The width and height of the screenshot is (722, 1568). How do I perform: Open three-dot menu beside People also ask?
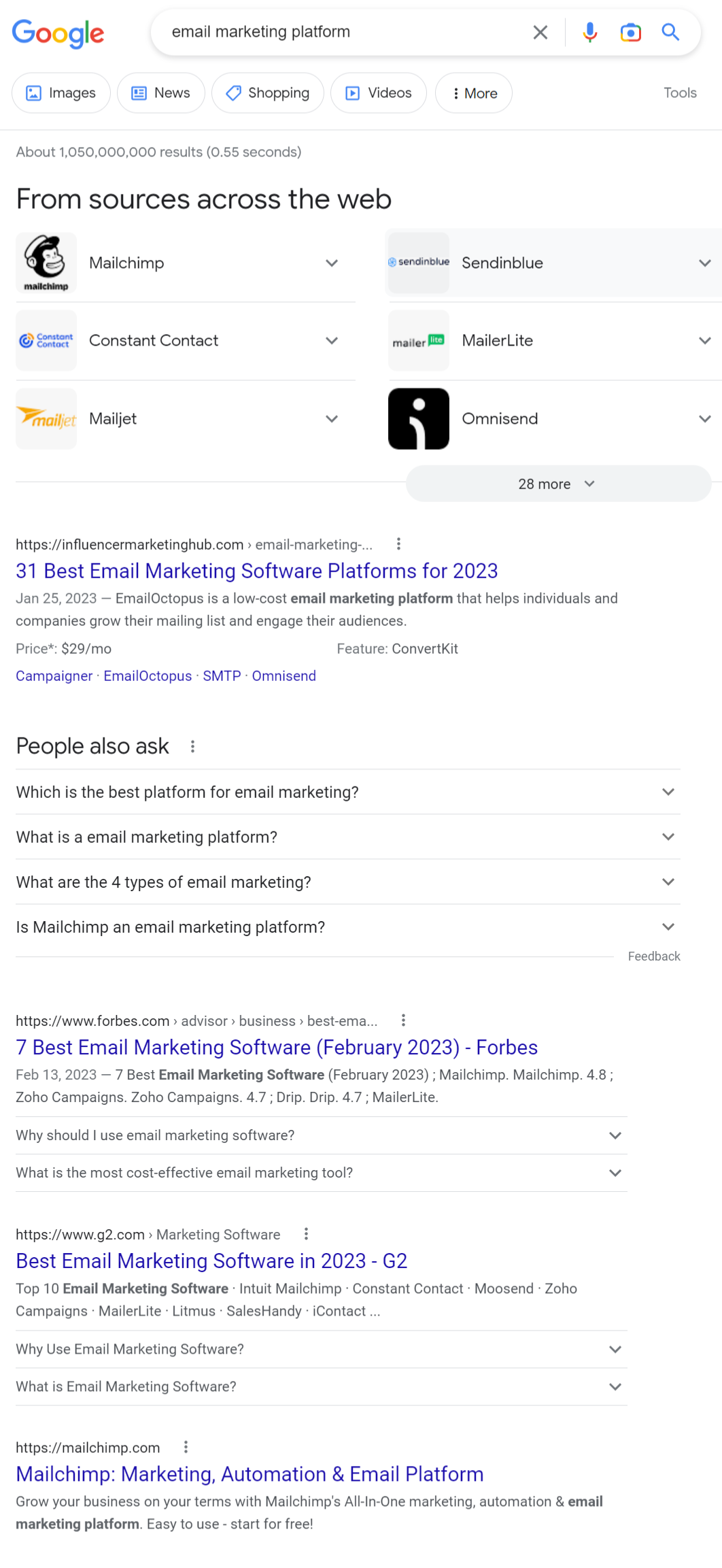click(193, 746)
